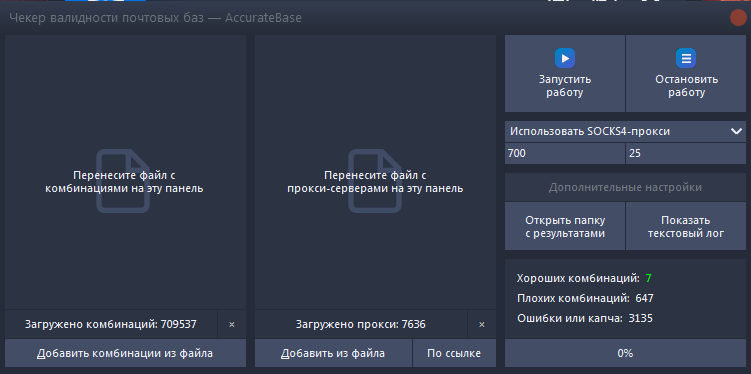Select the input field containing 25
This screenshot has width=751, height=374.
tap(685, 154)
